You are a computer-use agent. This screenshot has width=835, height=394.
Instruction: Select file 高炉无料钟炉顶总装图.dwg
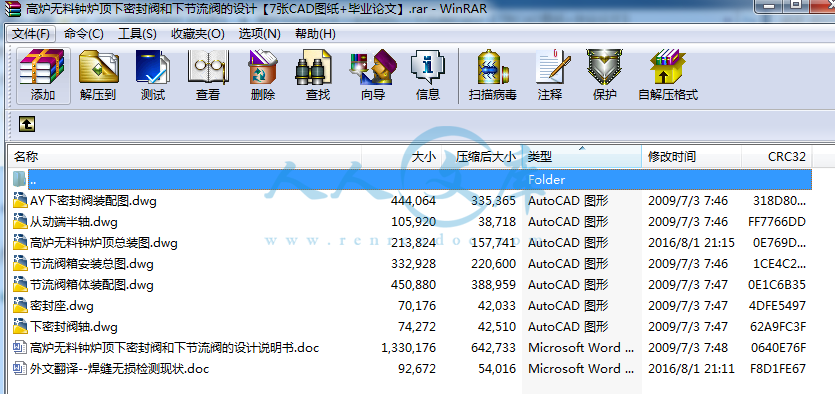point(103,243)
